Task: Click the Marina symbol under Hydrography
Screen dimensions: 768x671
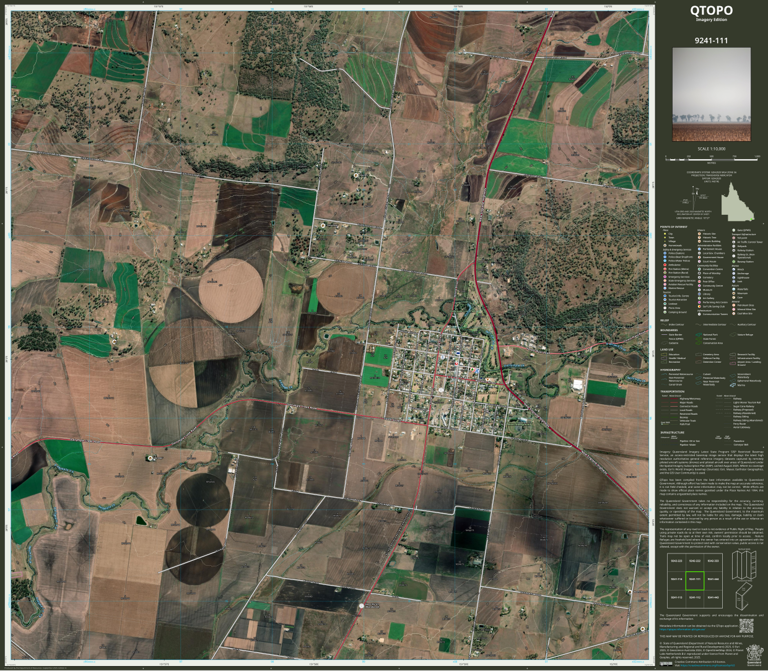Action: (733, 385)
